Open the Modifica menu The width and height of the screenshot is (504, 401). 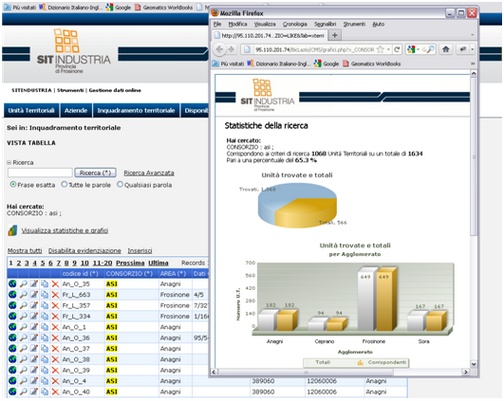(238, 24)
